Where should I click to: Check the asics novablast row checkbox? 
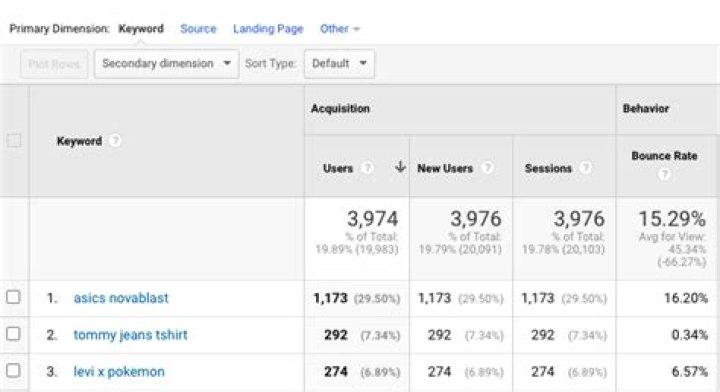[x=13, y=297]
